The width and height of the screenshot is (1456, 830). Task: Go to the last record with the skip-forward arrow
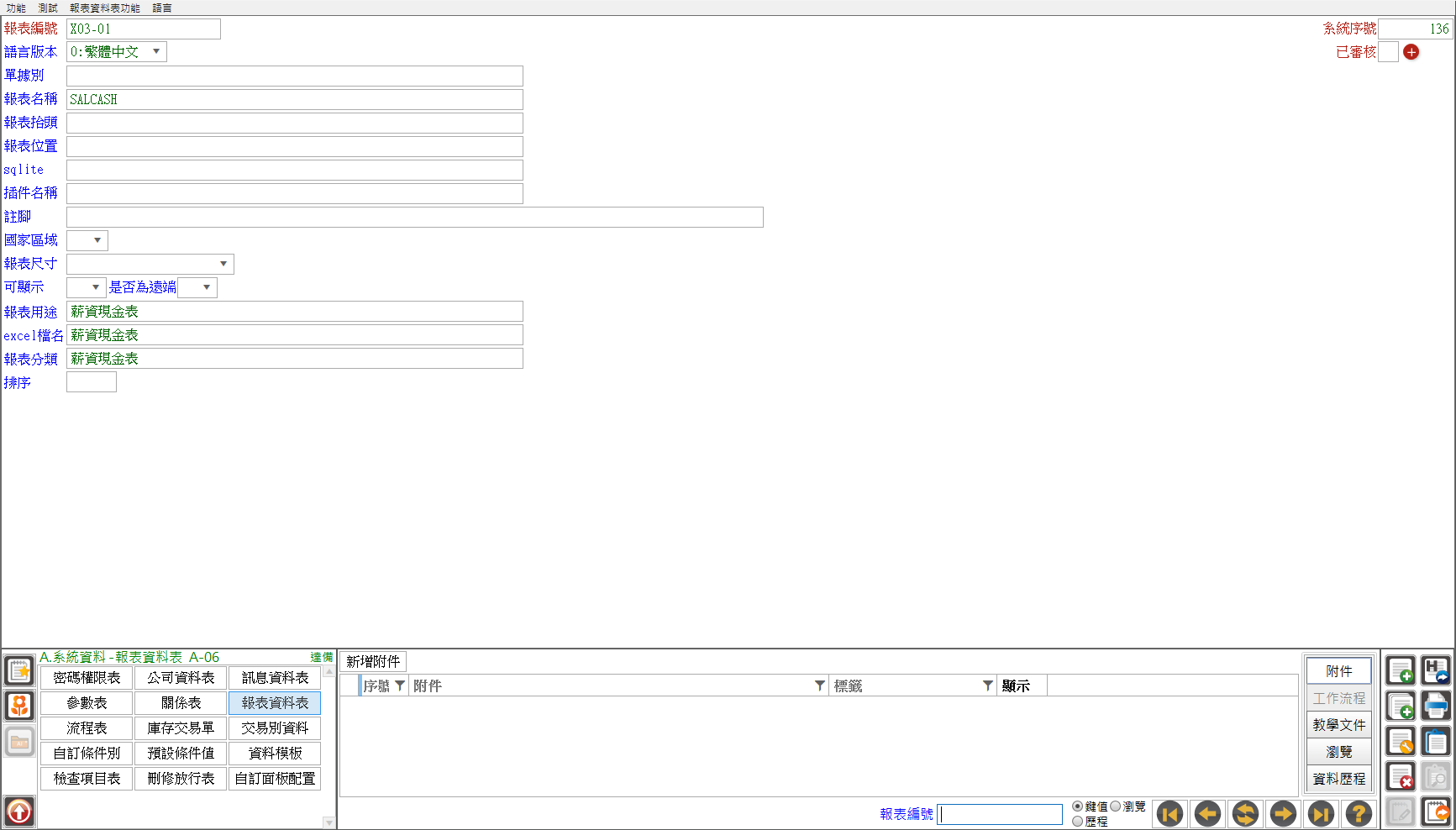[x=1321, y=813]
